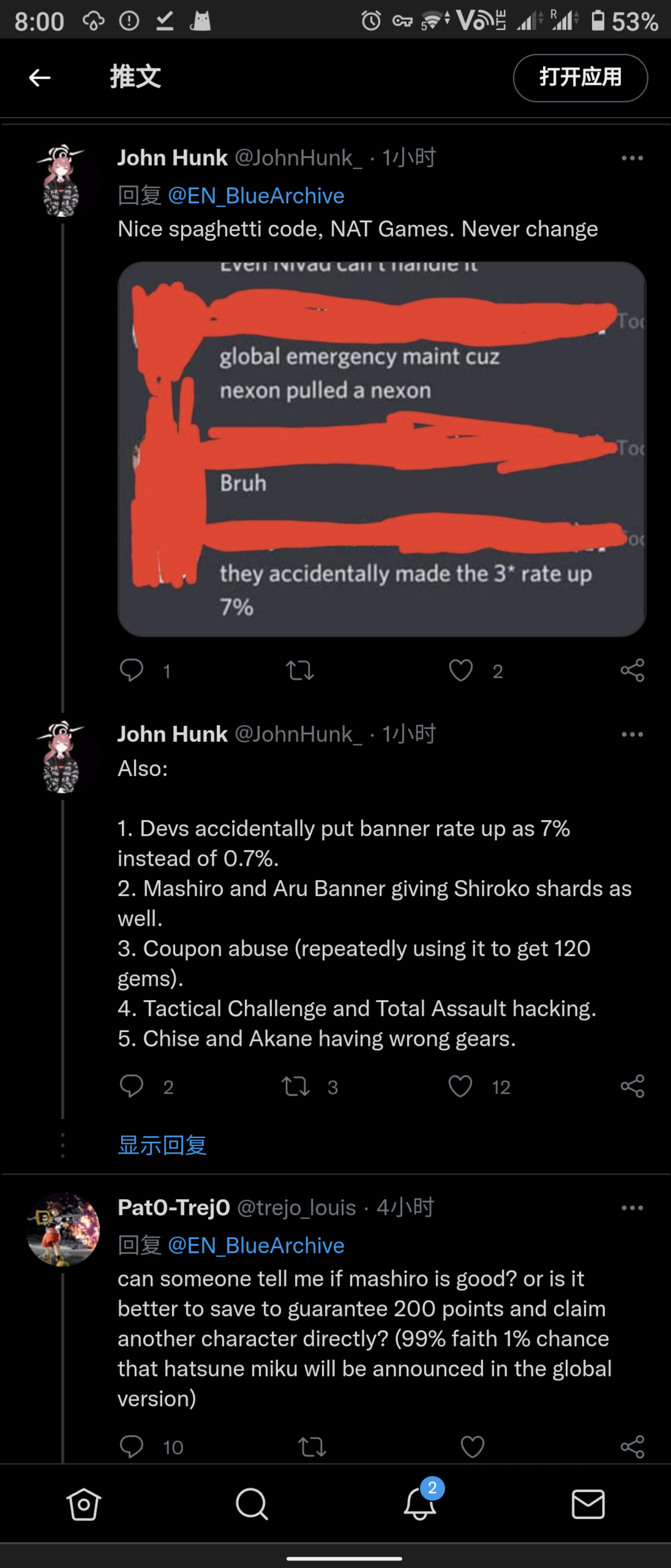Open more options on John Hunk's first tweet
Screen dimensions: 671x1568
[x=632, y=158]
